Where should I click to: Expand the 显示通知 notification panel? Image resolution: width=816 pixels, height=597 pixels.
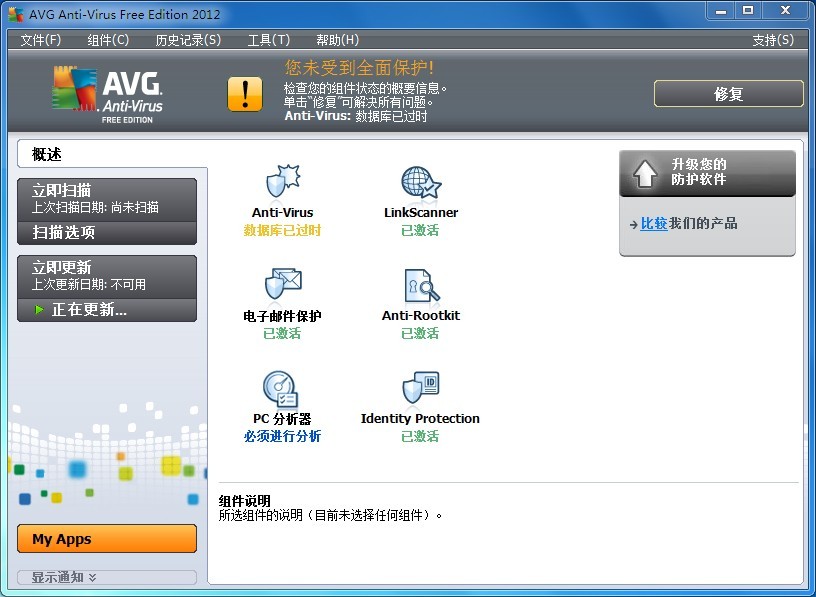point(64,577)
